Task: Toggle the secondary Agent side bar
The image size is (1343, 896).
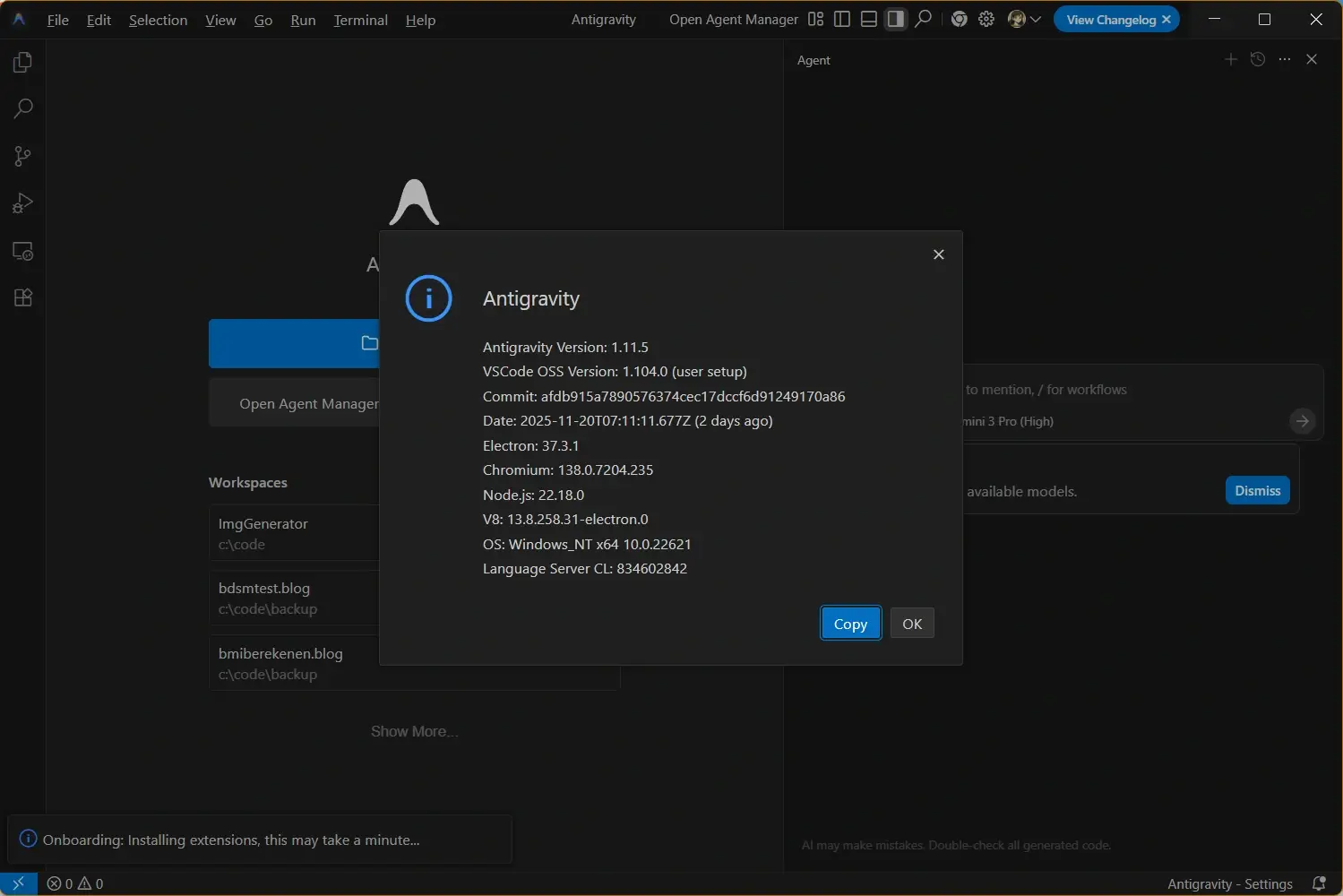Action: (x=896, y=19)
